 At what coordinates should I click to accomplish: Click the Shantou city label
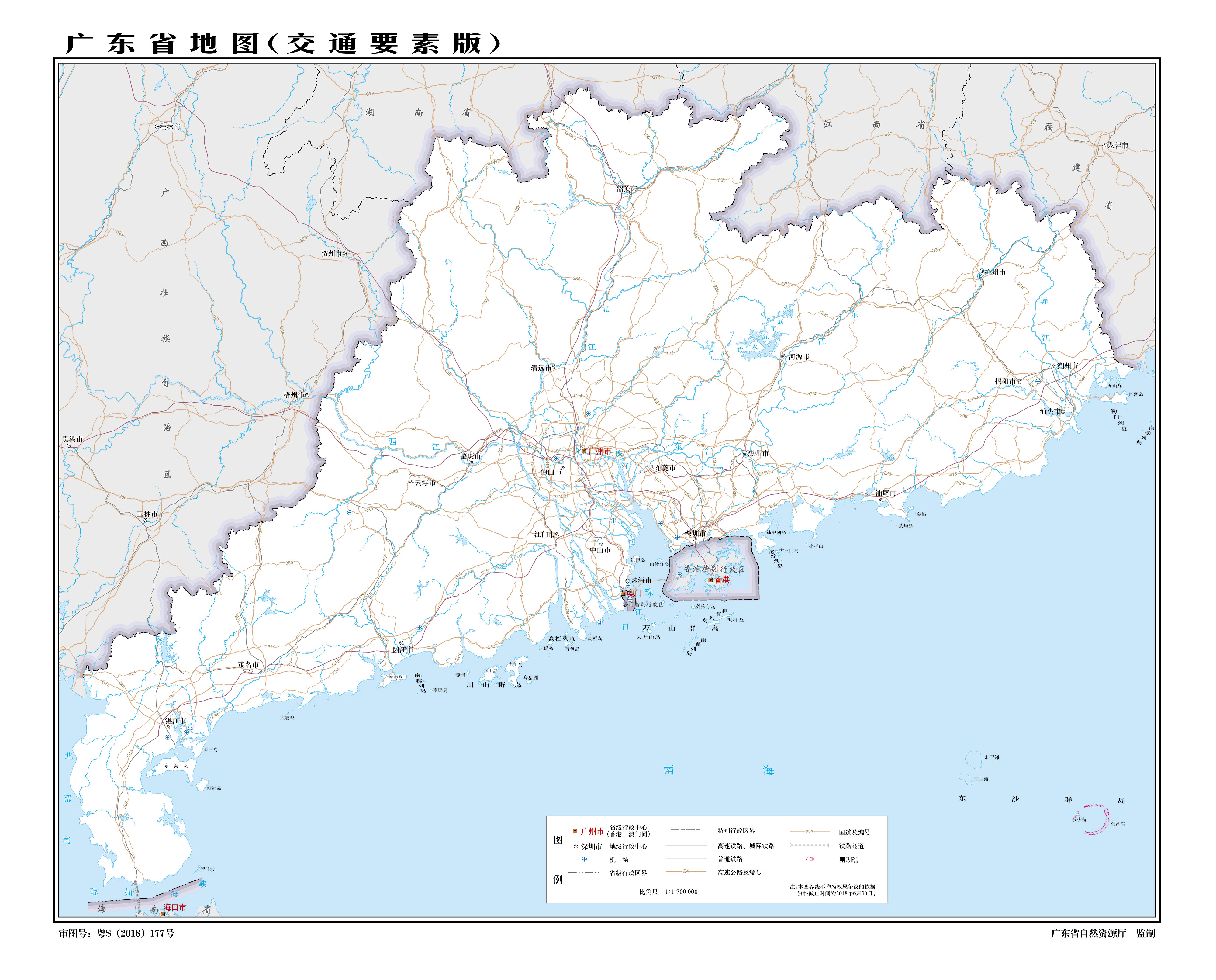(1050, 411)
